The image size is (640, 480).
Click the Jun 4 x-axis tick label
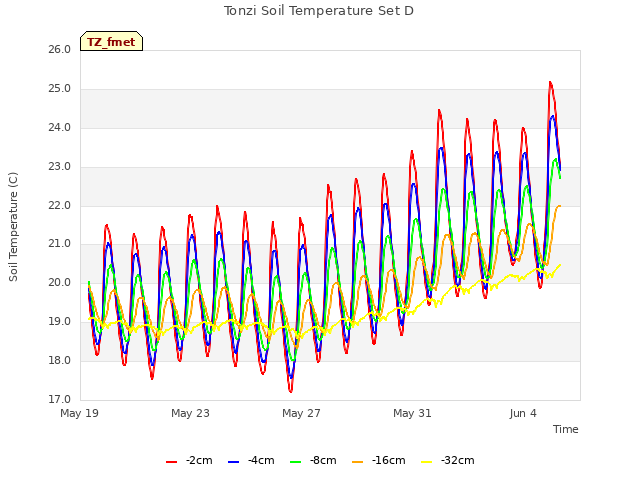pos(523,413)
